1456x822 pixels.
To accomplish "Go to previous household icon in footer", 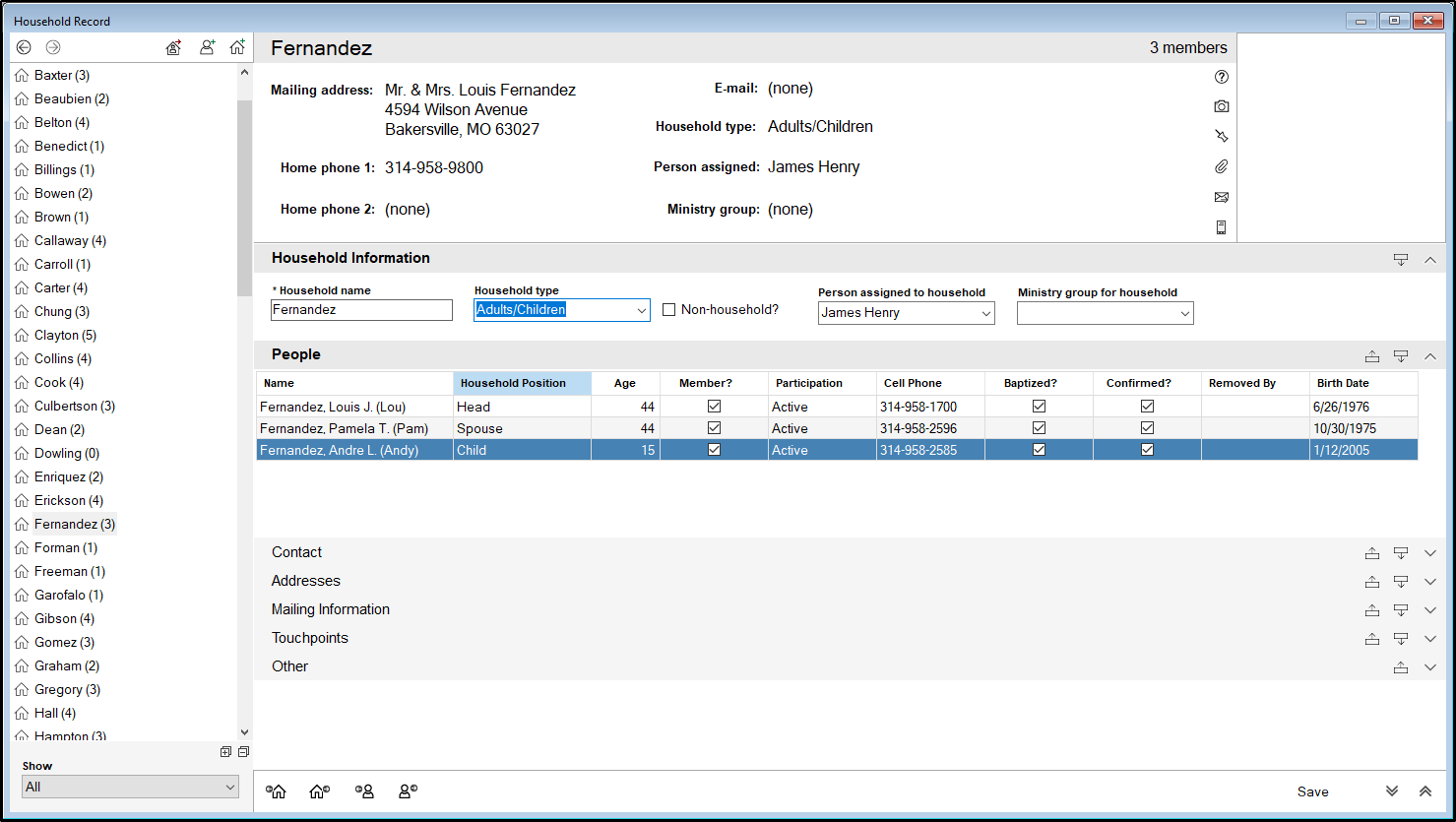I will [x=278, y=791].
